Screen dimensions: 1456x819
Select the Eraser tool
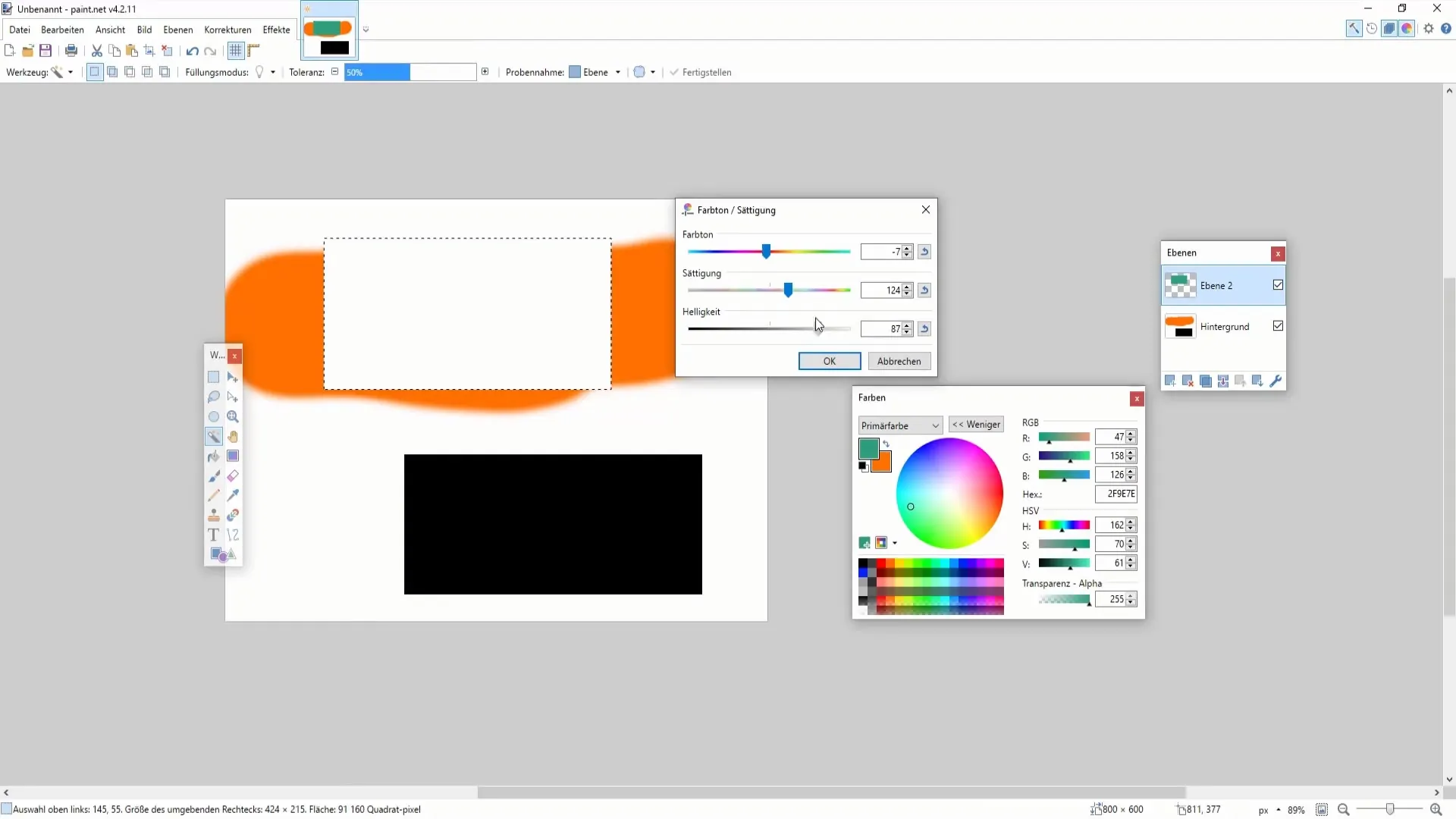[x=233, y=475]
